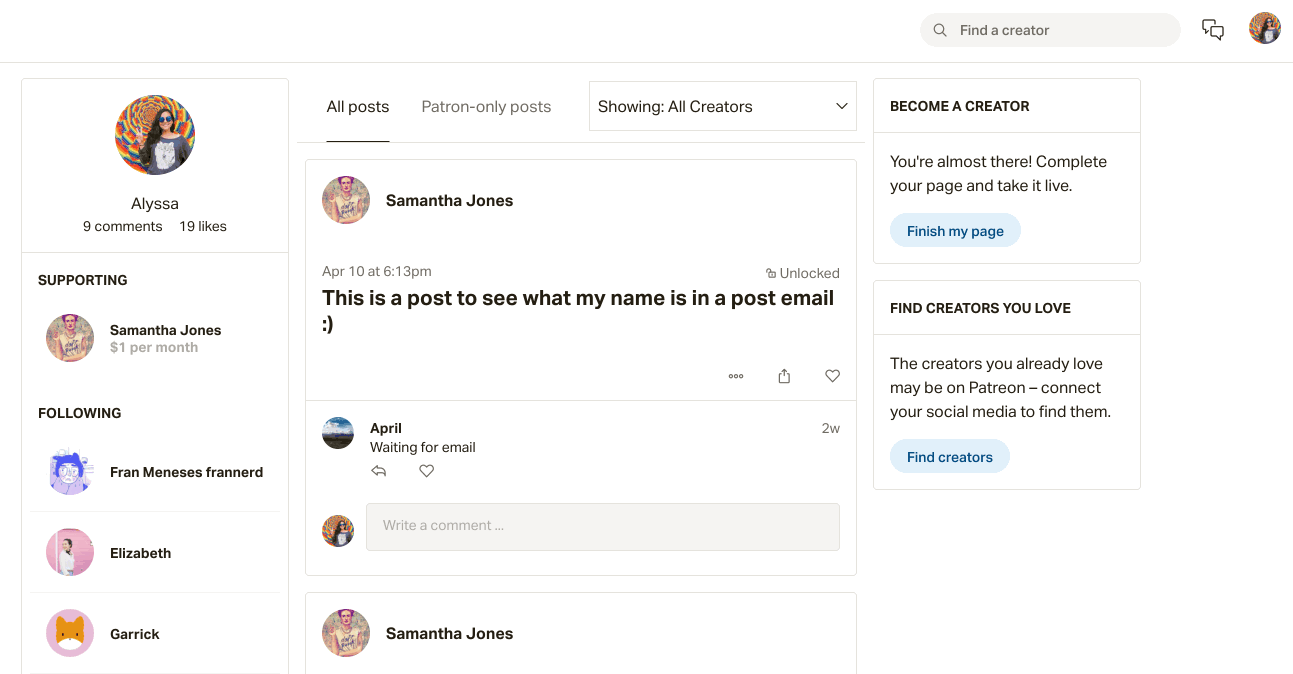Click the Apr 10 at 6:13pm timestamp
This screenshot has width=1293, height=674.
pos(377,271)
